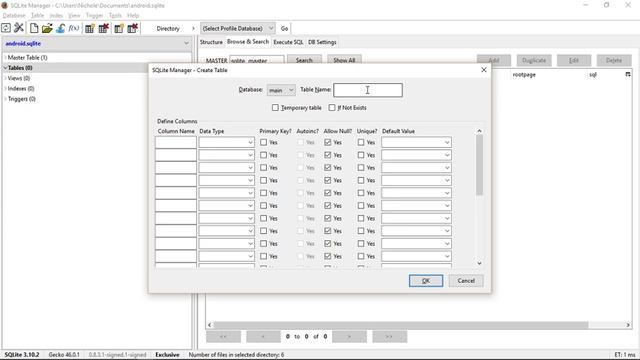The width and height of the screenshot is (640, 360).
Task: Expand the Indexes (0) tree node
Action: coord(5,88)
